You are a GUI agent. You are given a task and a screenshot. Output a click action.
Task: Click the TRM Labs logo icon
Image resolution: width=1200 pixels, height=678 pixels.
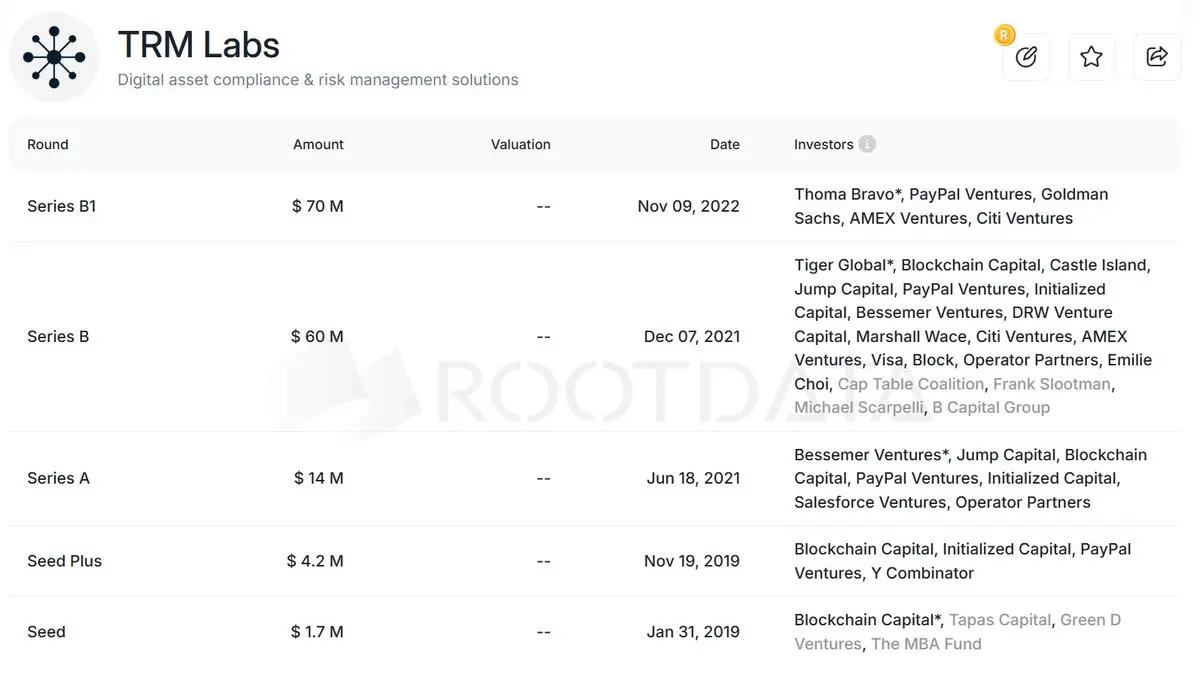pyautogui.click(x=54, y=57)
